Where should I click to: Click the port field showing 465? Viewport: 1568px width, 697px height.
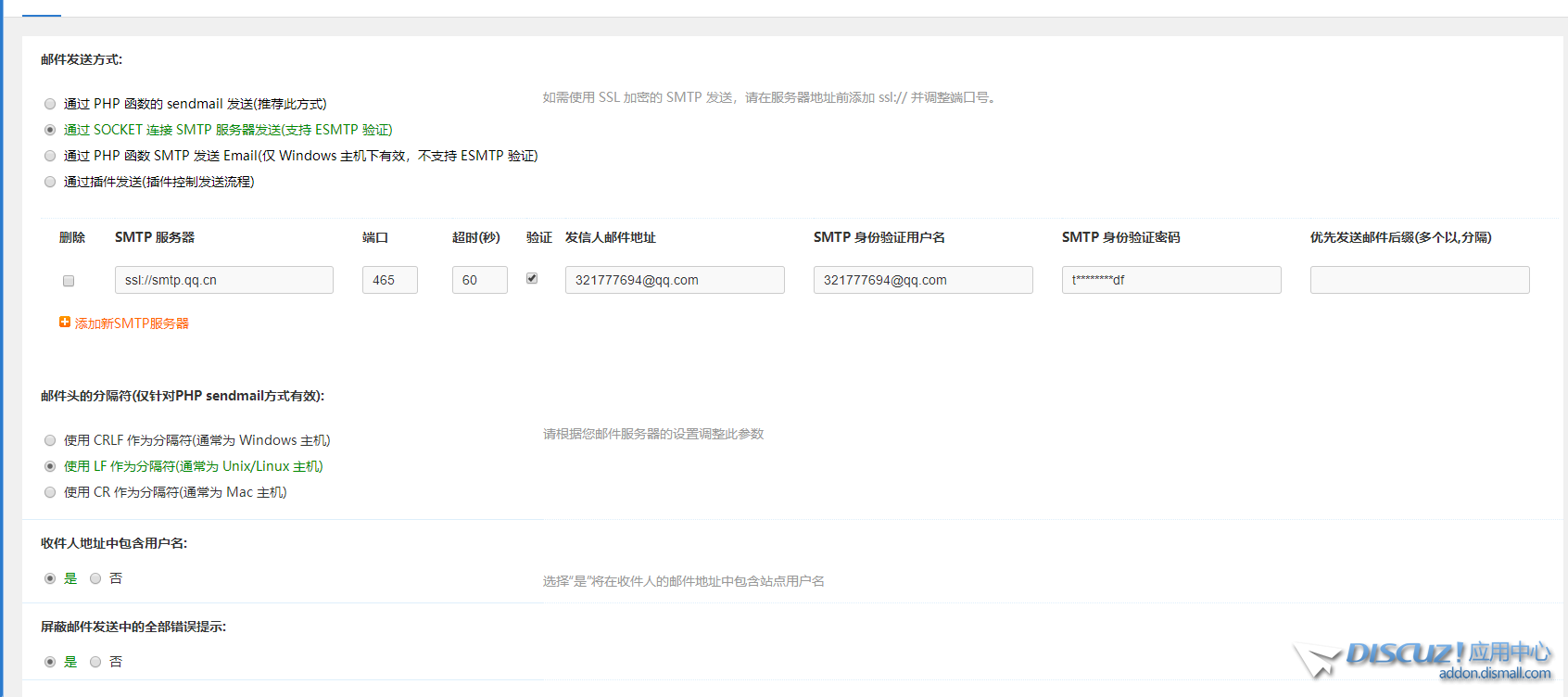pyautogui.click(x=390, y=280)
